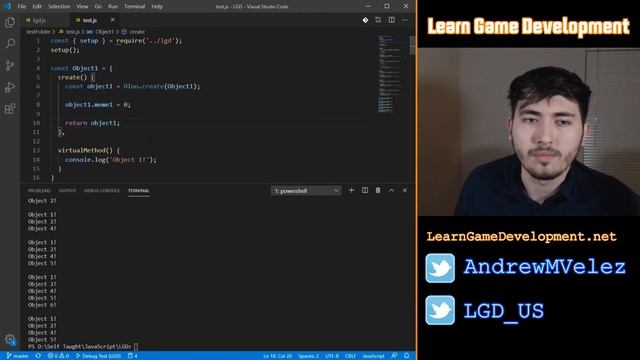Close the test.js editor tab

click(x=112, y=20)
